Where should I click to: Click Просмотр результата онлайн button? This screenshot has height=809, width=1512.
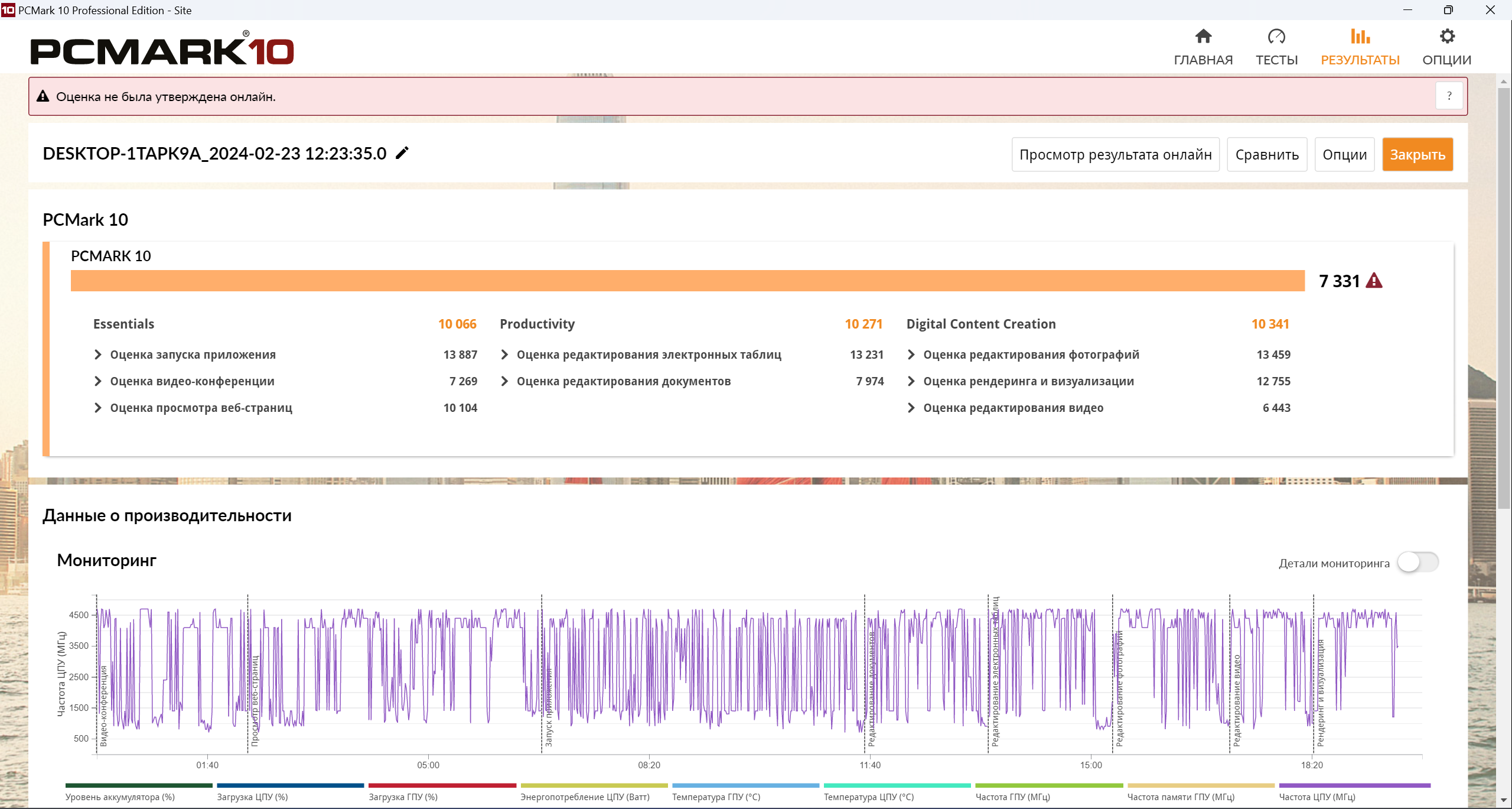(1116, 155)
